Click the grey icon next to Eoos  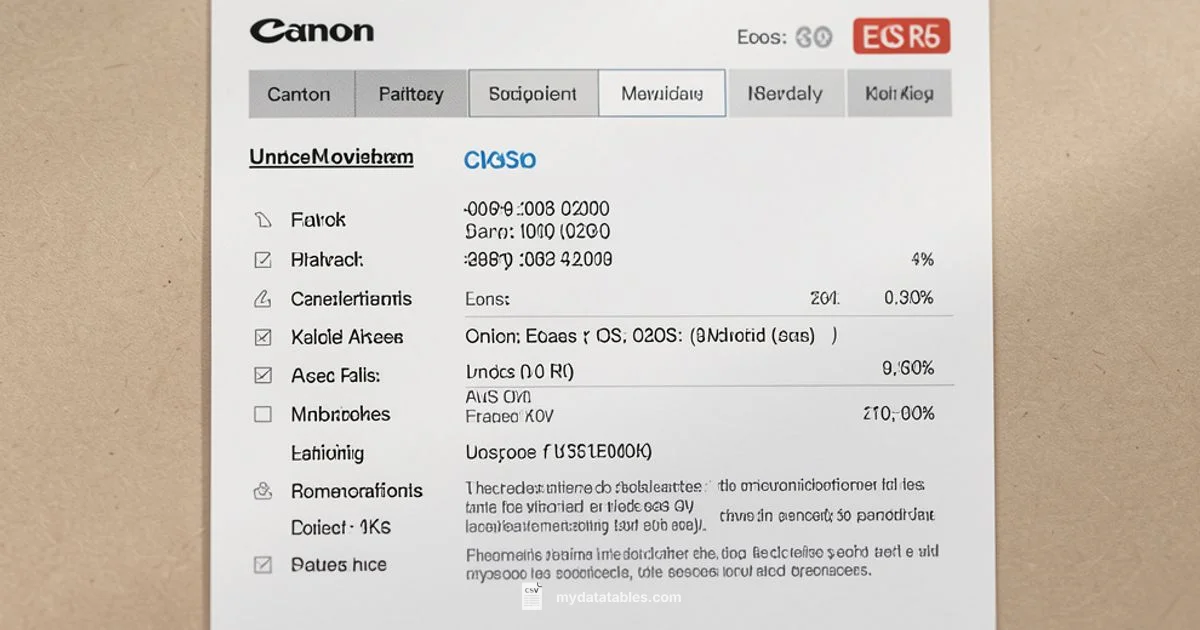coord(814,38)
